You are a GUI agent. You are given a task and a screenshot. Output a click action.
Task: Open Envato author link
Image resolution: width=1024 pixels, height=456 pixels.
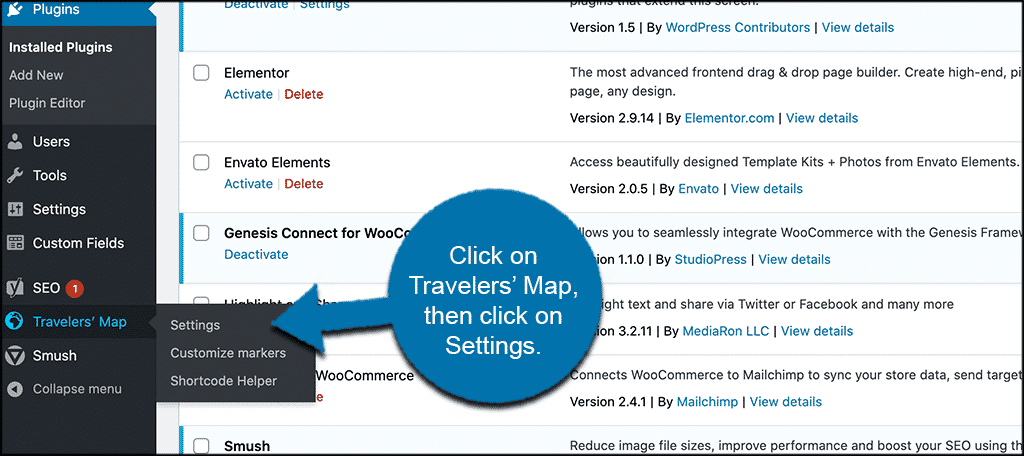click(698, 189)
